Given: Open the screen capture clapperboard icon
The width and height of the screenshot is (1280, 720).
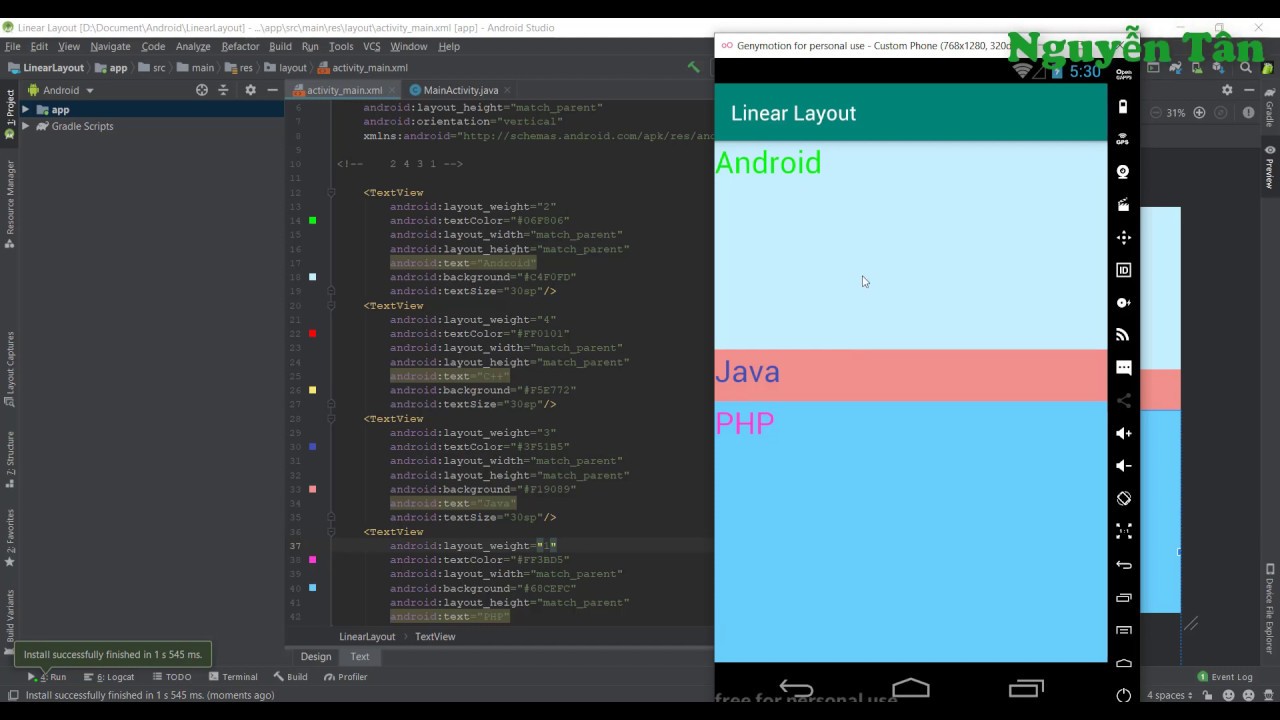Looking at the screenshot, I should pyautogui.click(x=1123, y=205).
